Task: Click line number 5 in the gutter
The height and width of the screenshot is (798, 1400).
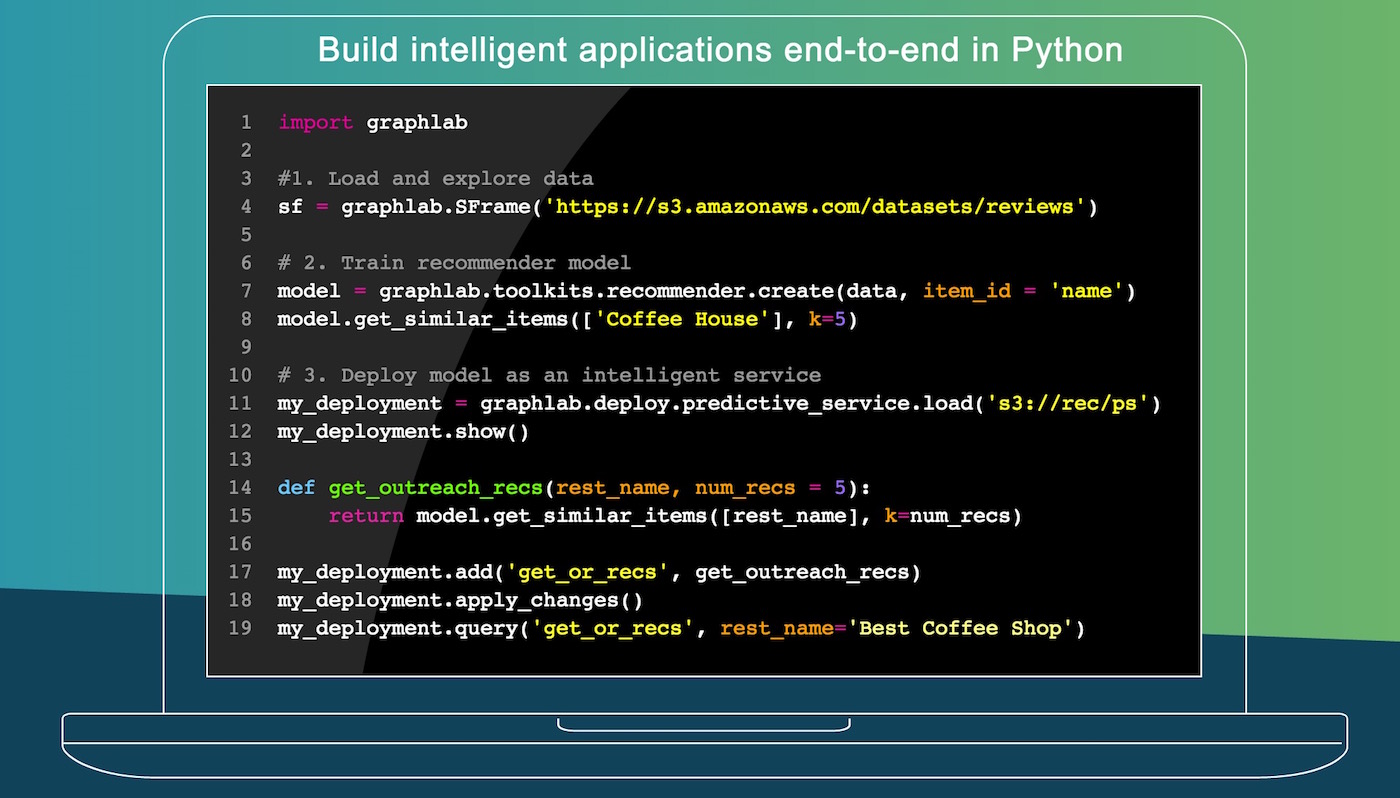Action: pos(246,235)
